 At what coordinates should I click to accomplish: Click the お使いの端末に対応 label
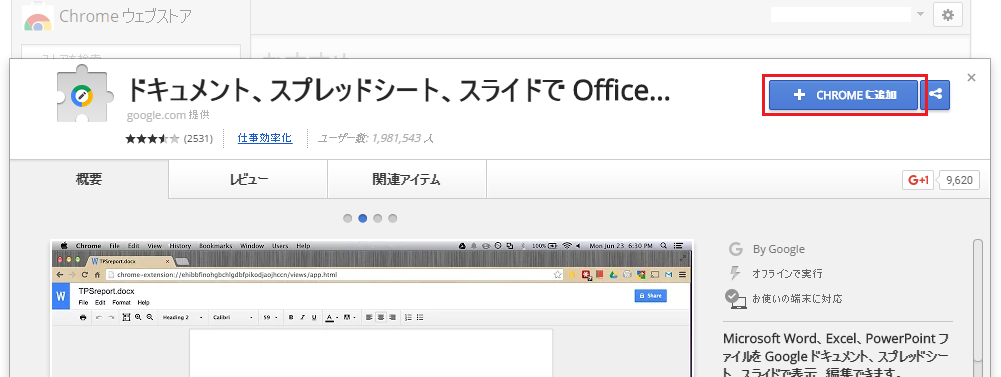pos(797,299)
